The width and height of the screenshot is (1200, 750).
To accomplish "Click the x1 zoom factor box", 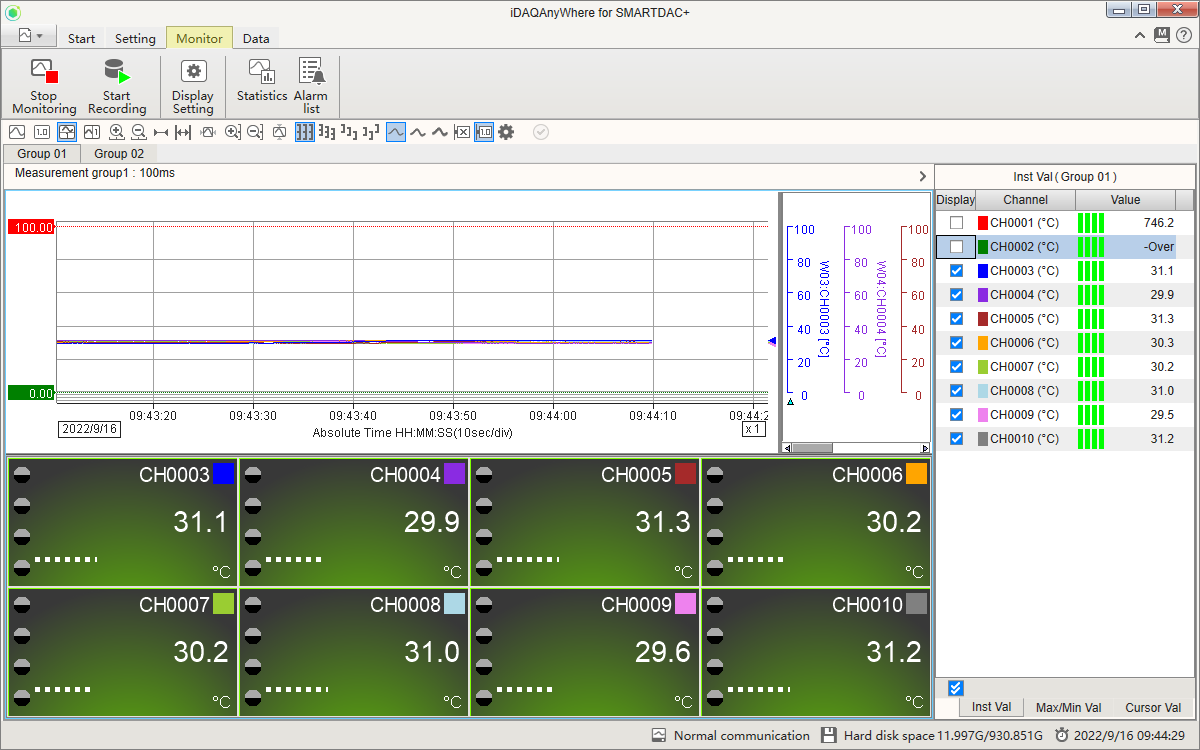I will (x=754, y=428).
